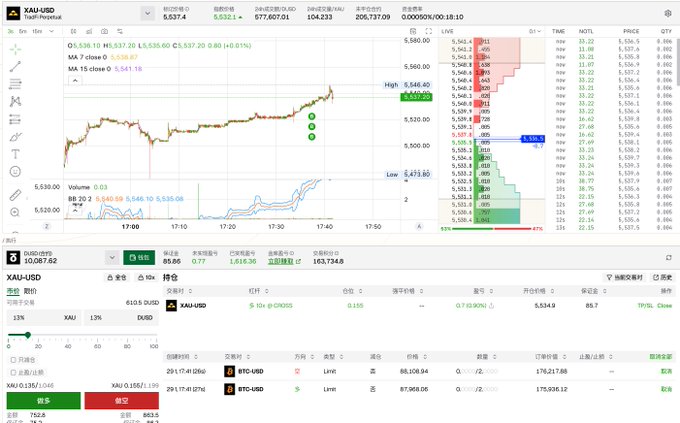
Task: Click the external link icon beside green link
Action: 298,262
